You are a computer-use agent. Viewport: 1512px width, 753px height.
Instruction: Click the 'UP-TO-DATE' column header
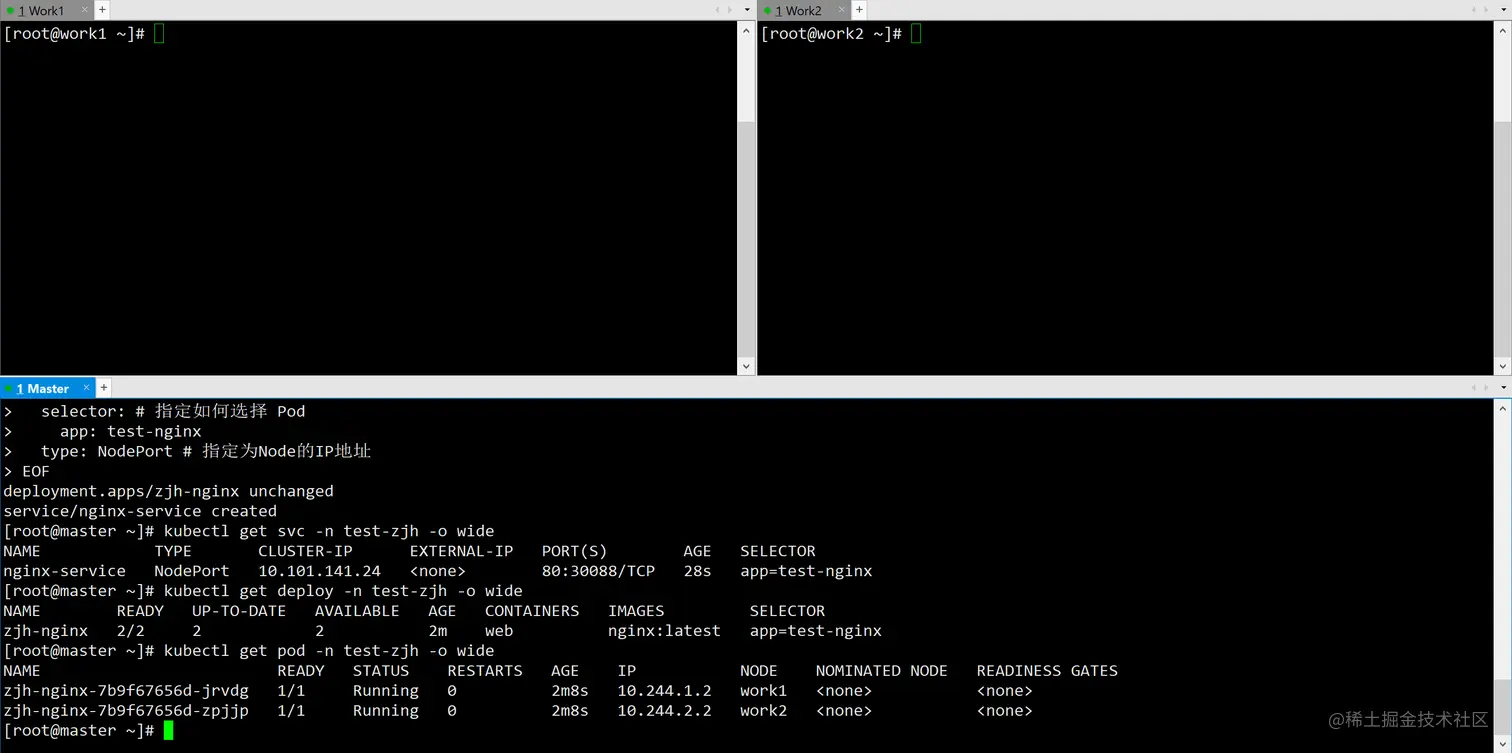click(x=239, y=611)
